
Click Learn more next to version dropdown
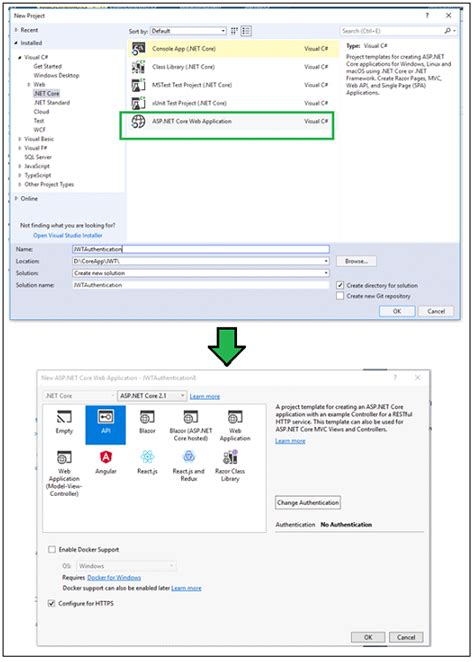tap(205, 396)
